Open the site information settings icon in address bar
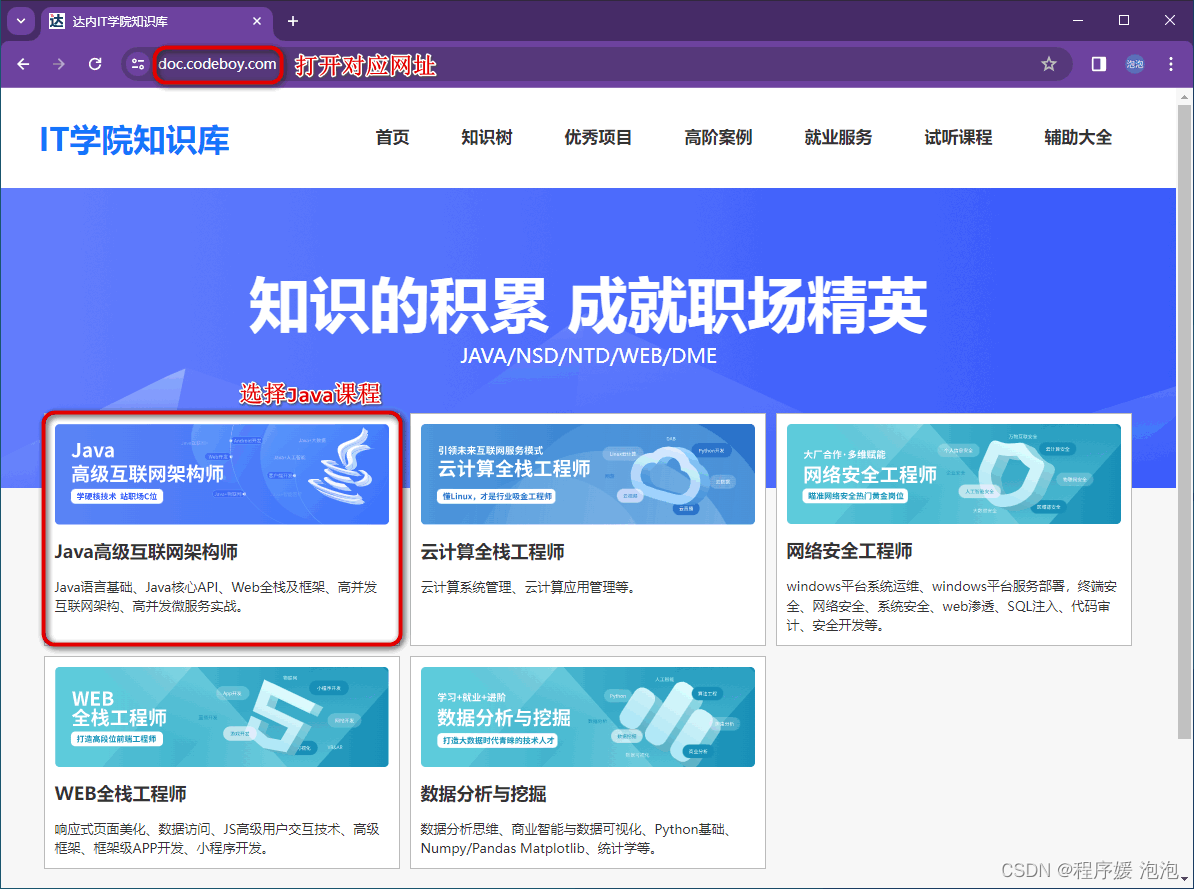Screen dimensions: 1194x889 point(136,63)
